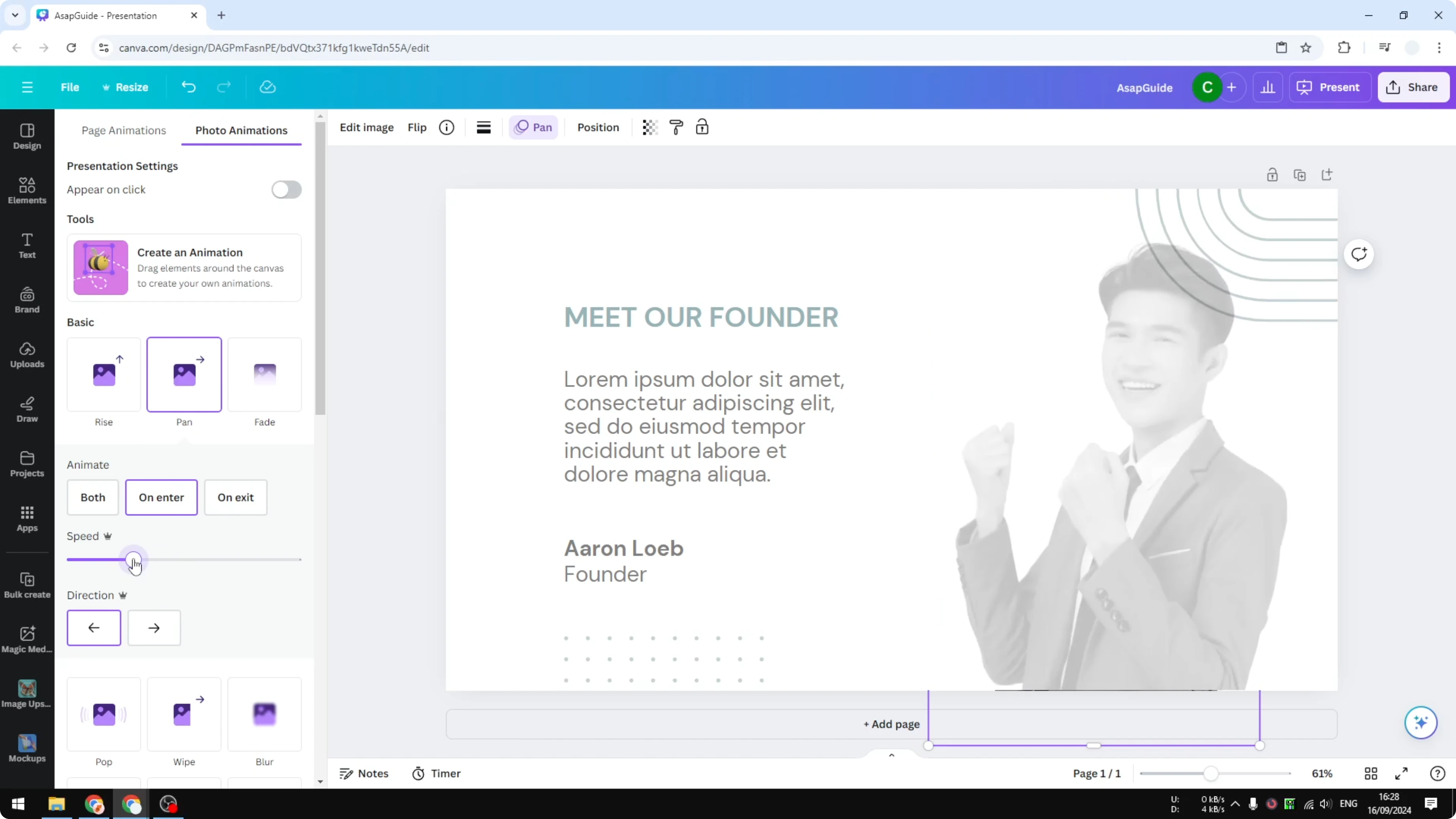Viewport: 1456px width, 819px height.
Task: Click Create an Animation tool card
Action: (x=184, y=267)
